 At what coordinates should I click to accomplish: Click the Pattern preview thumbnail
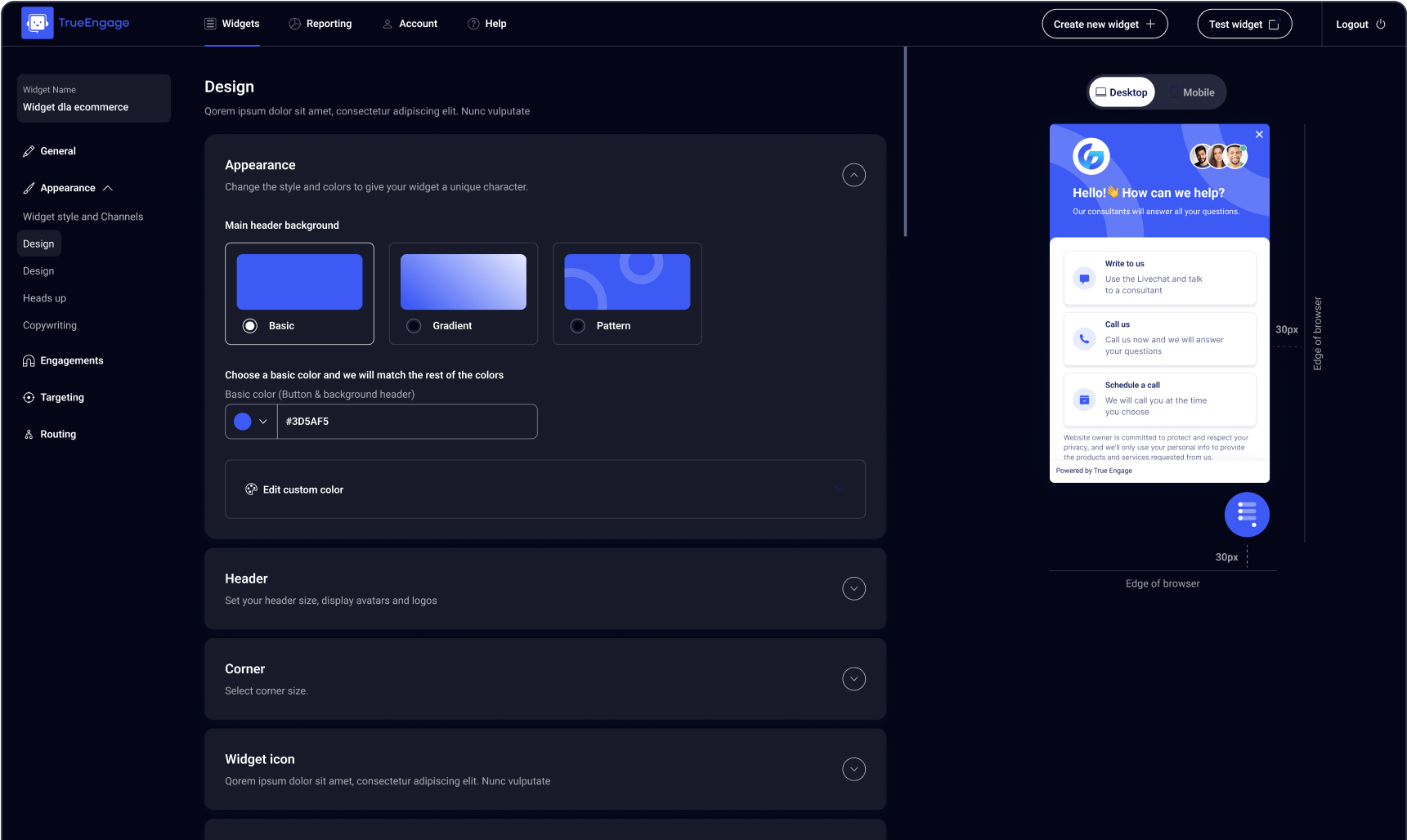pyautogui.click(x=627, y=282)
